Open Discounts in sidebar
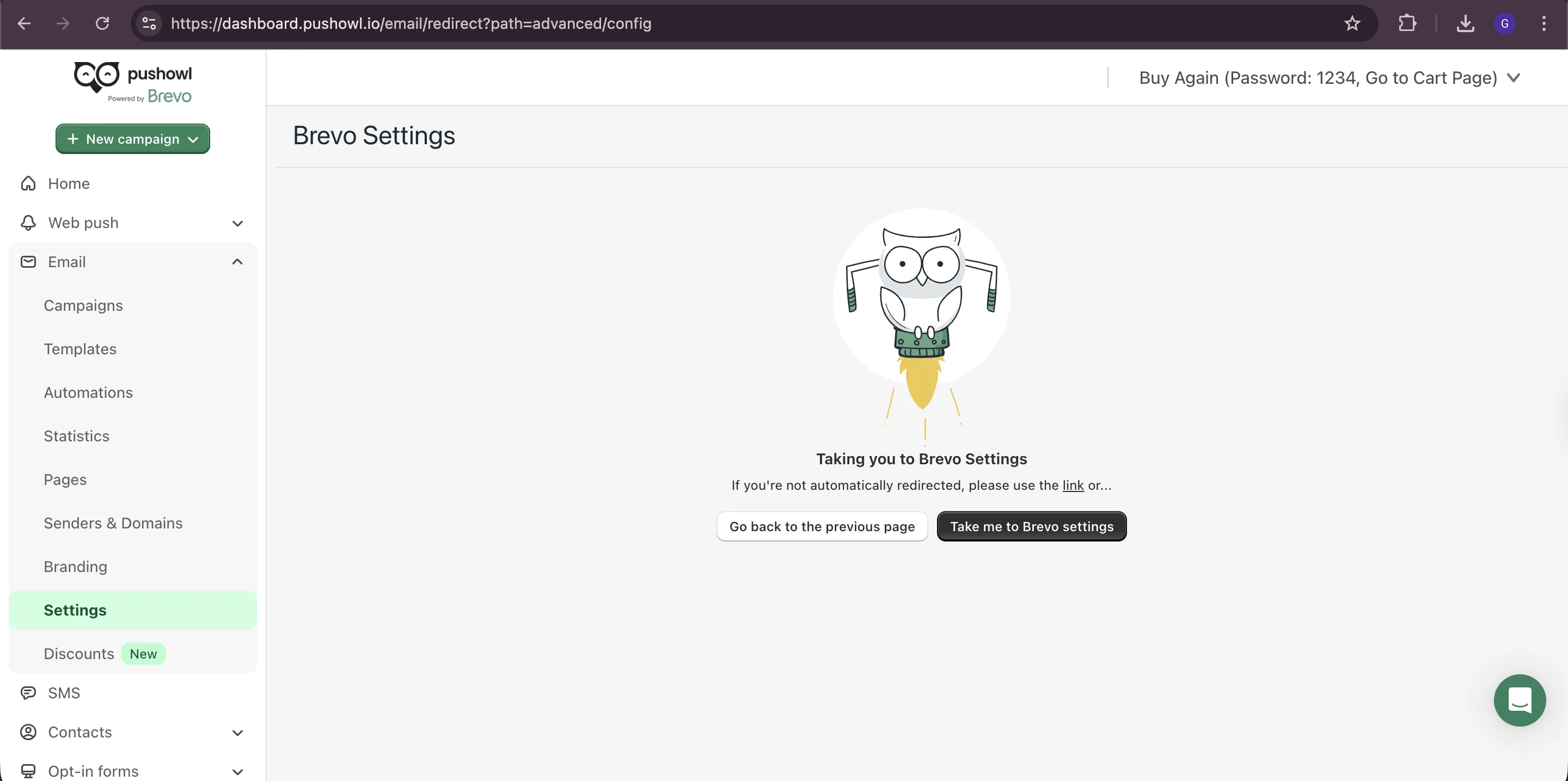Viewport: 1568px width, 781px height. [x=79, y=654]
